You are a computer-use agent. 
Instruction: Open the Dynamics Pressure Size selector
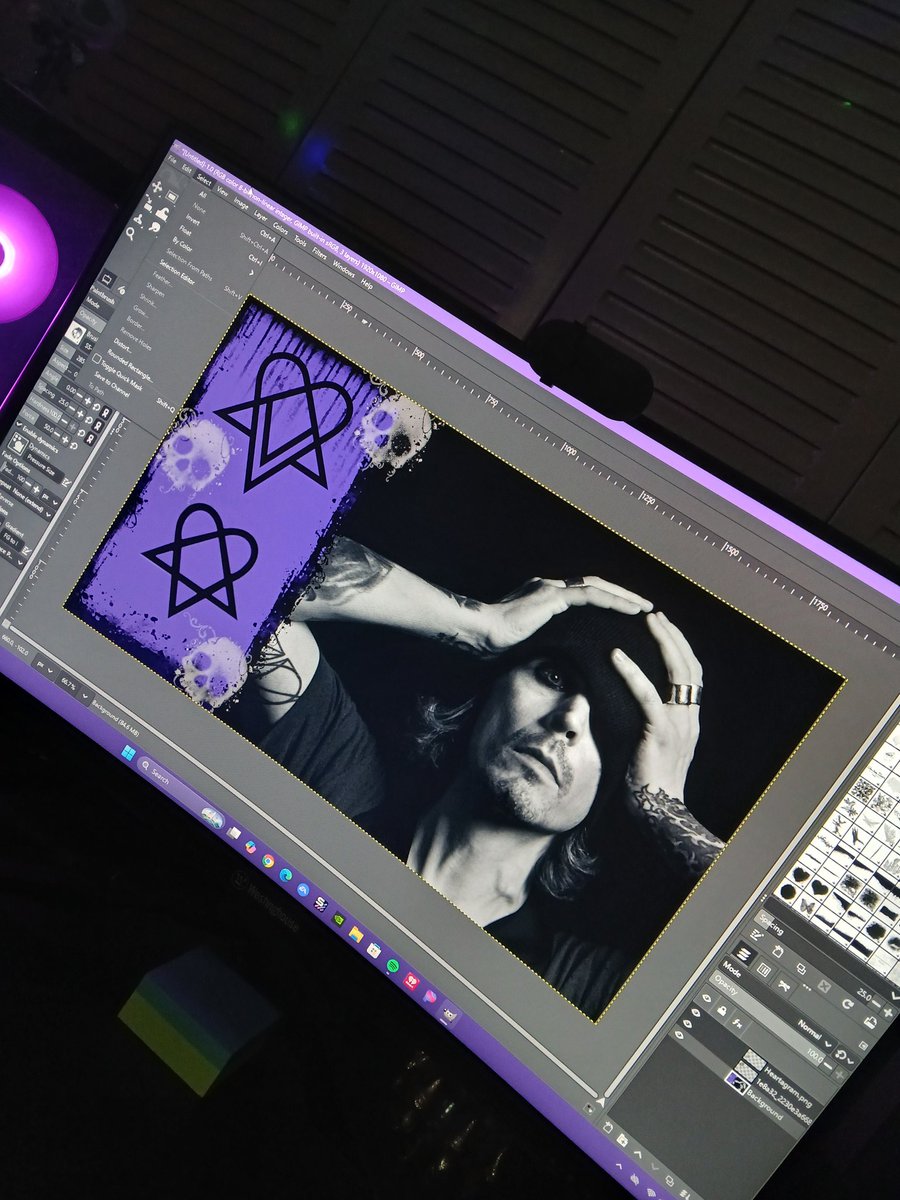point(42,467)
